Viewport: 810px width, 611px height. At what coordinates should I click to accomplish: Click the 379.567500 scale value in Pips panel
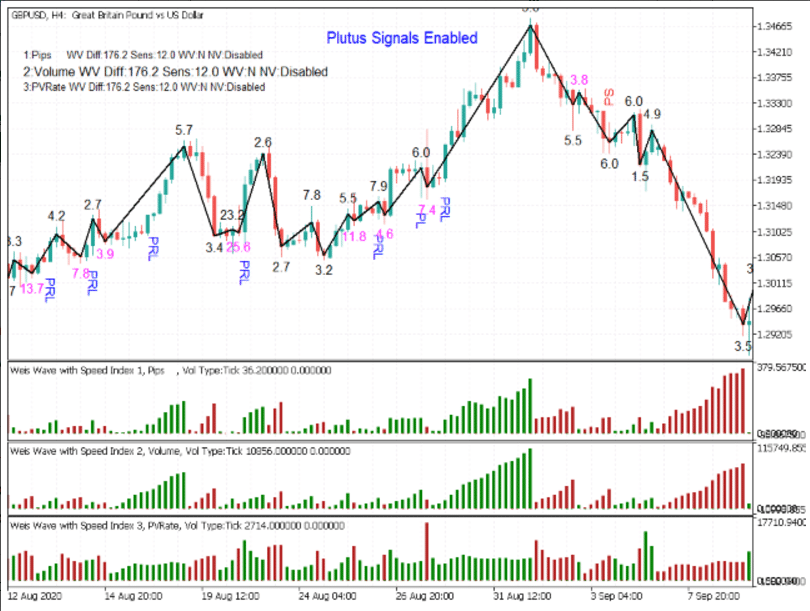[781, 366]
